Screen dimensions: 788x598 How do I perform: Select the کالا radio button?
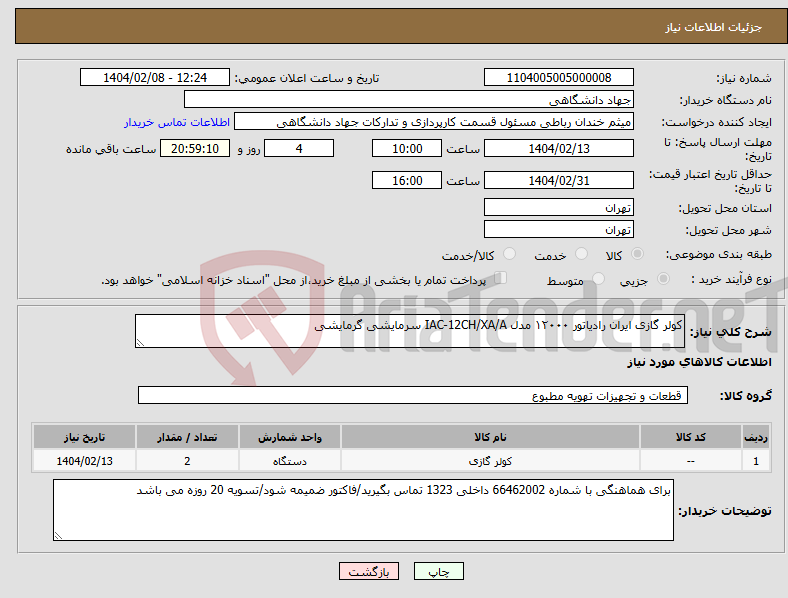[x=637, y=254]
